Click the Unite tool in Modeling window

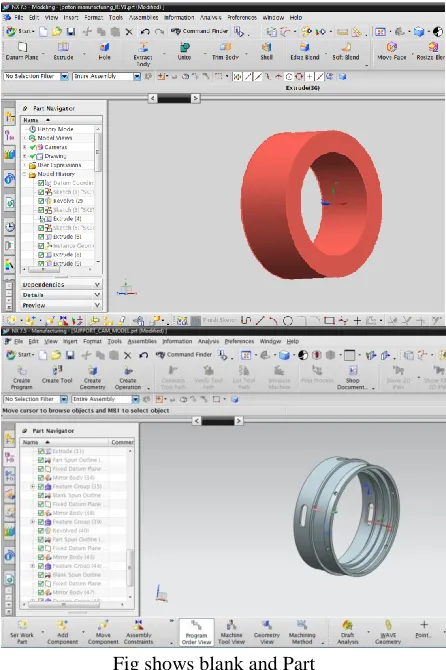(184, 51)
